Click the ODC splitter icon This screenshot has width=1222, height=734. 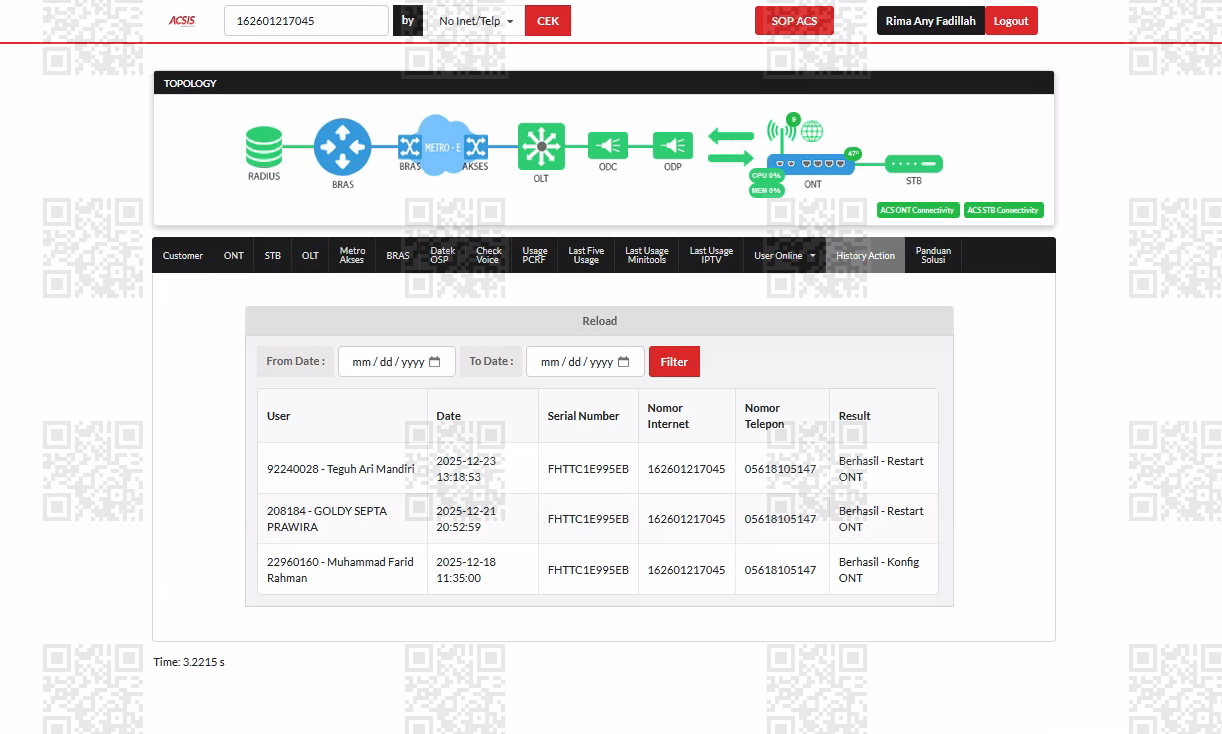click(607, 146)
